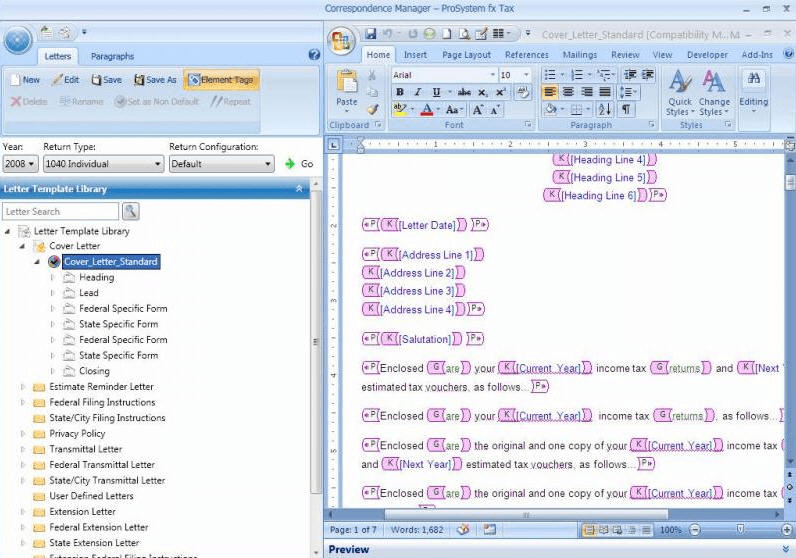Viewport: 796px width, 558px height.
Task: Click the Sort A-Z icon
Action: pyautogui.click(x=604, y=109)
